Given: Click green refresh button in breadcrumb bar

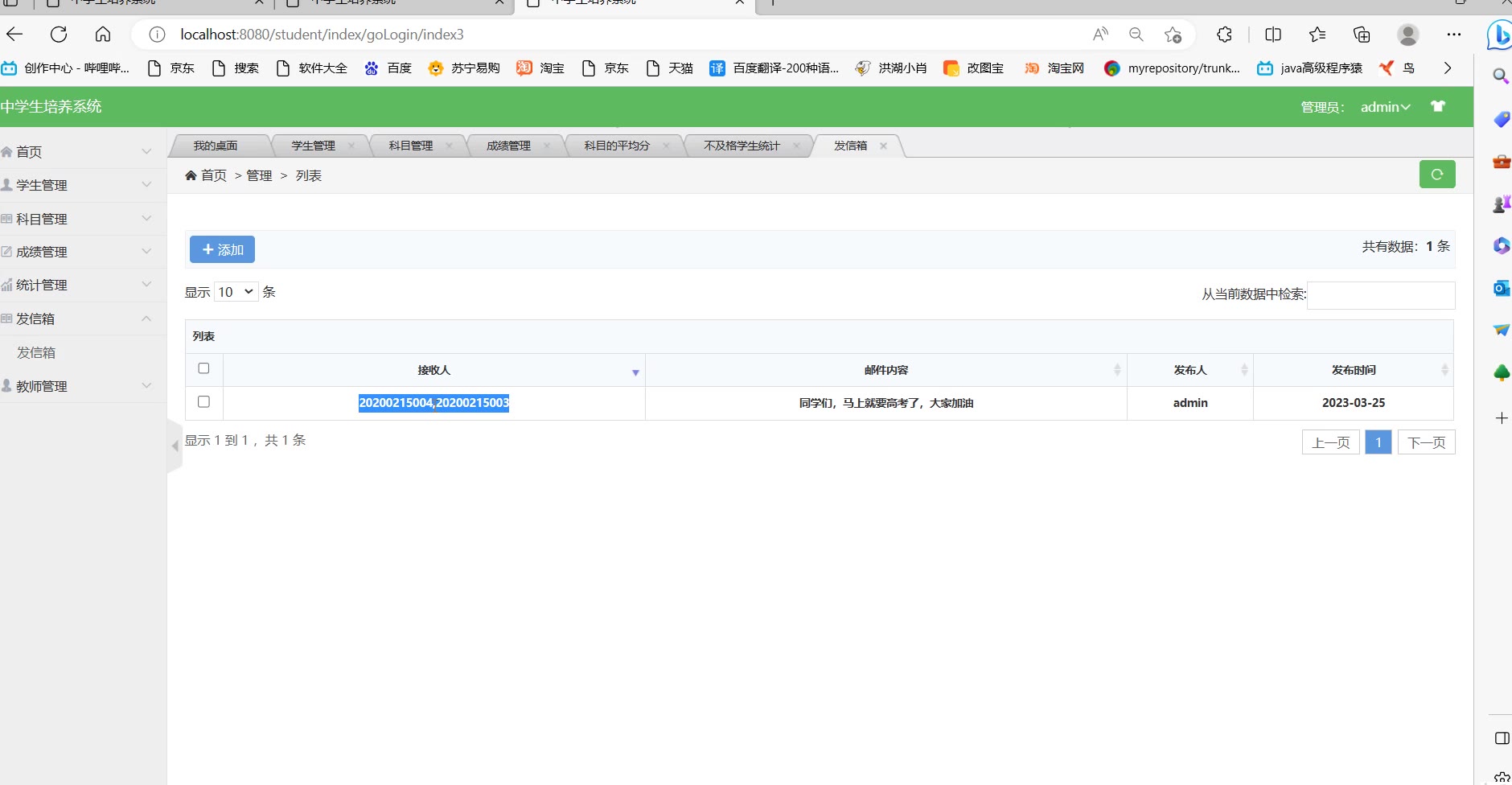Looking at the screenshot, I should coord(1437,175).
